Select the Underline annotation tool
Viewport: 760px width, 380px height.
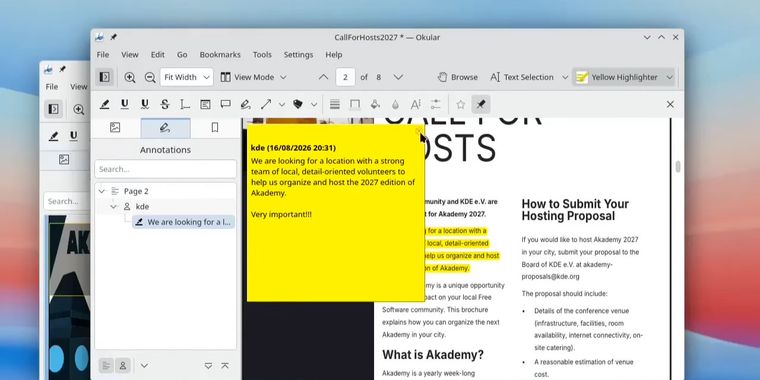click(125, 104)
